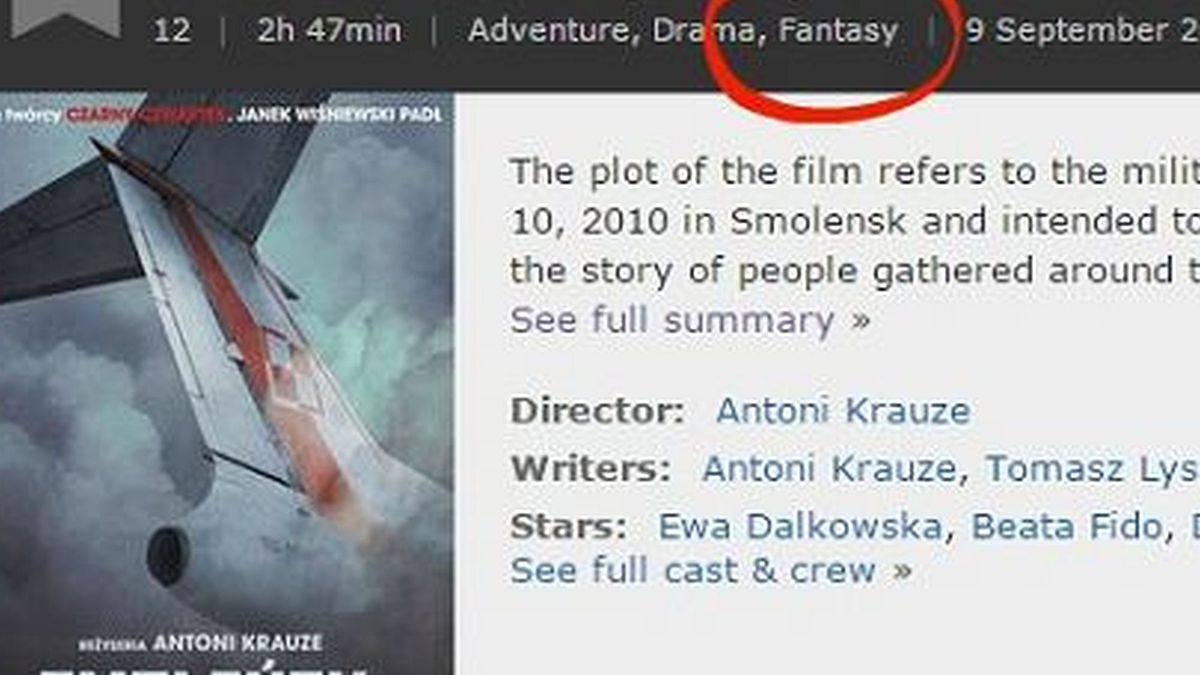1200x675 pixels.
Task: Click Antoni Krauze in the Writers row
Action: pyautogui.click(x=829, y=469)
